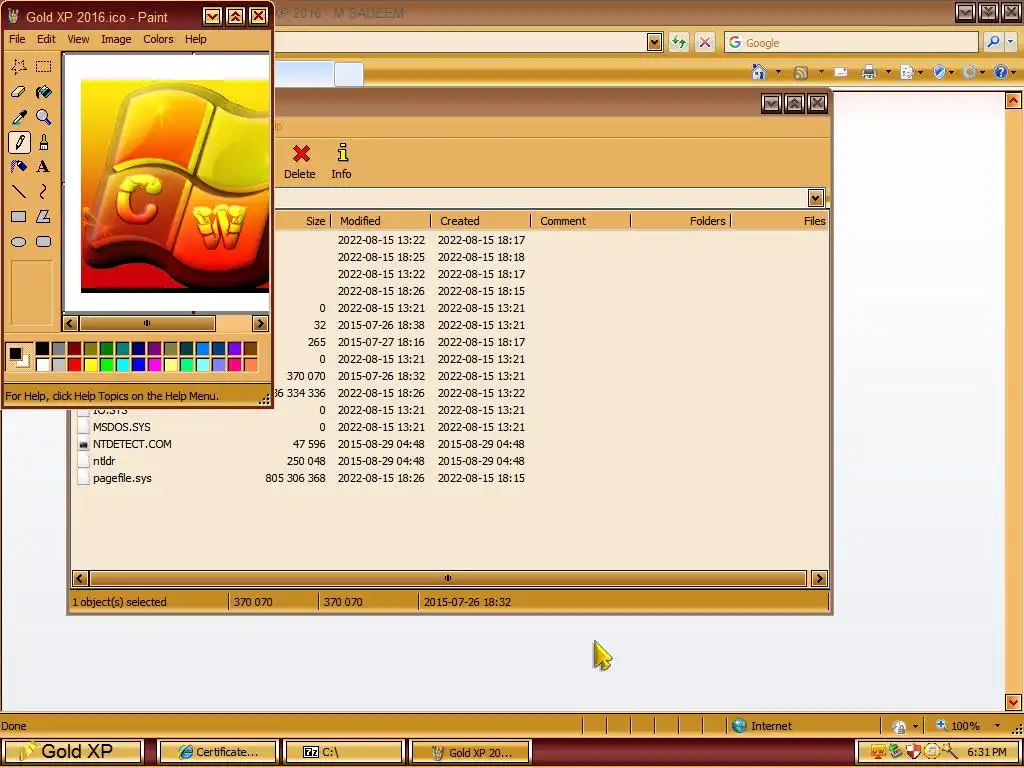Click the Read Mail envelope icon

pyautogui.click(x=841, y=72)
